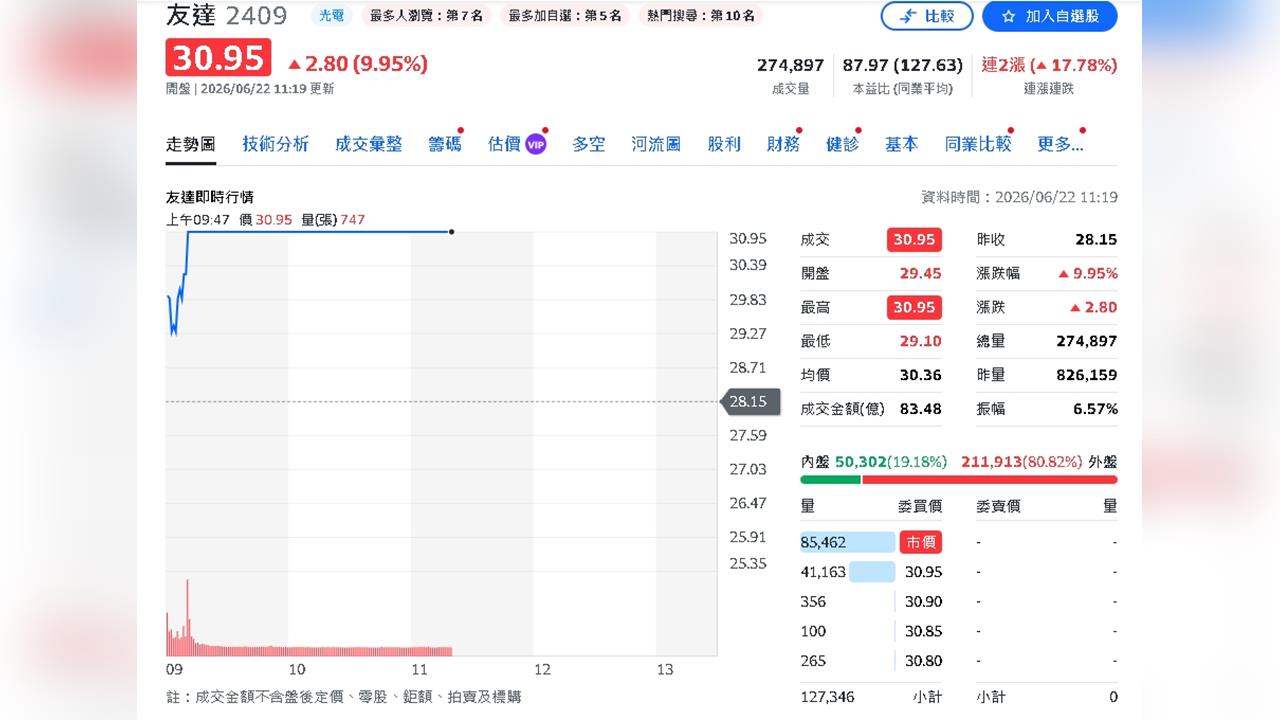This screenshot has width=1280, height=720.
Task: Open the 成交彙整 tab
Action: point(368,144)
